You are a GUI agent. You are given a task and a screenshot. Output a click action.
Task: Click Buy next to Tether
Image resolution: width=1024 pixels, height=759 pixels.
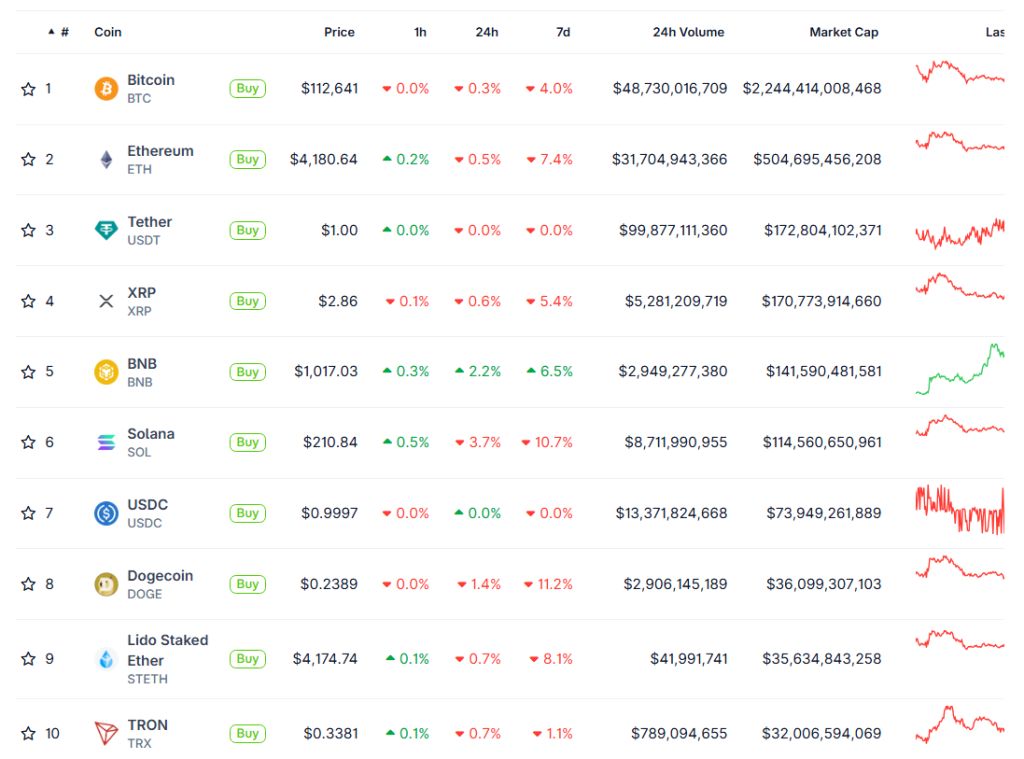pos(248,230)
